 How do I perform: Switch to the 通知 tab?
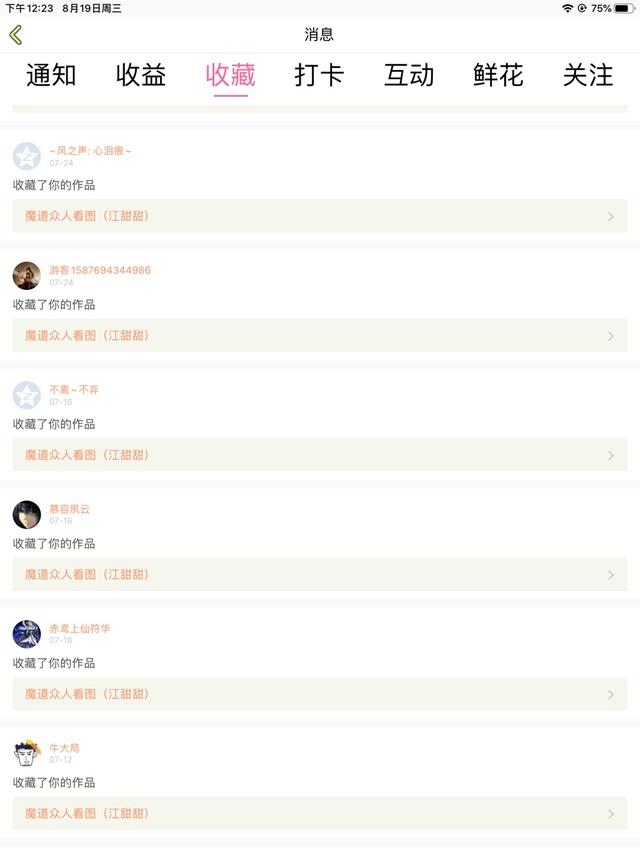(x=51, y=75)
